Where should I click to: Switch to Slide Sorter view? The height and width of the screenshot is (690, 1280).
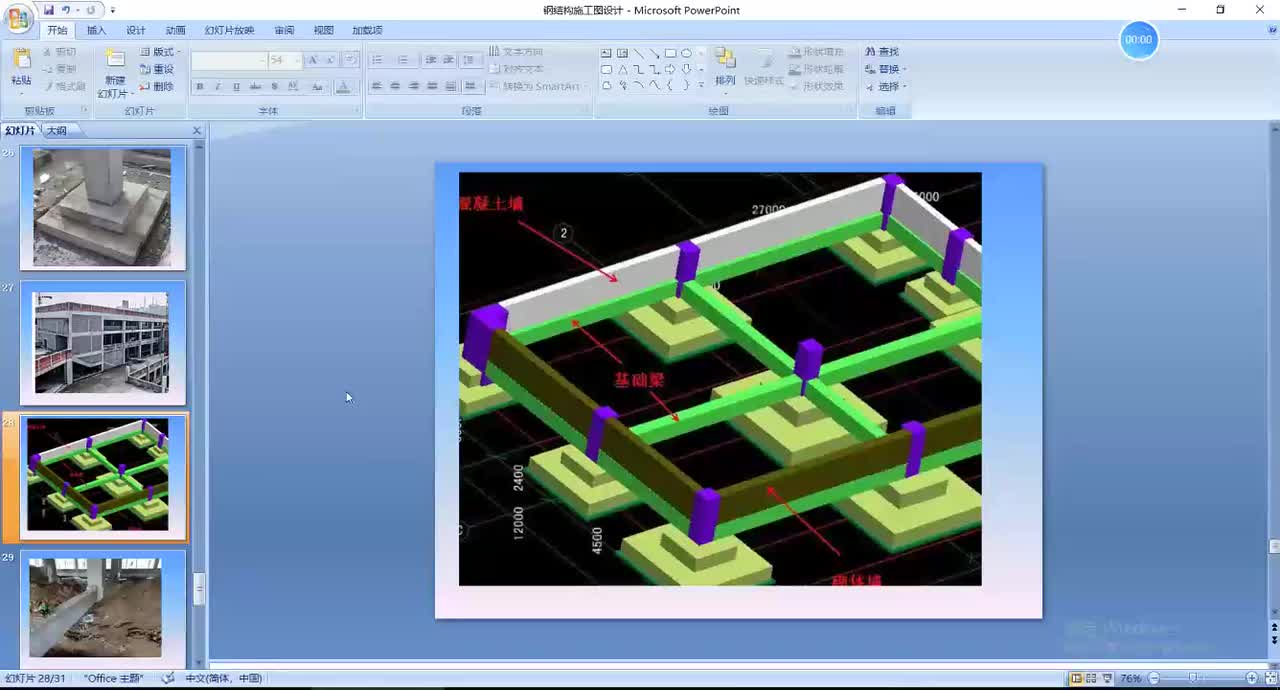pyautogui.click(x=1091, y=678)
